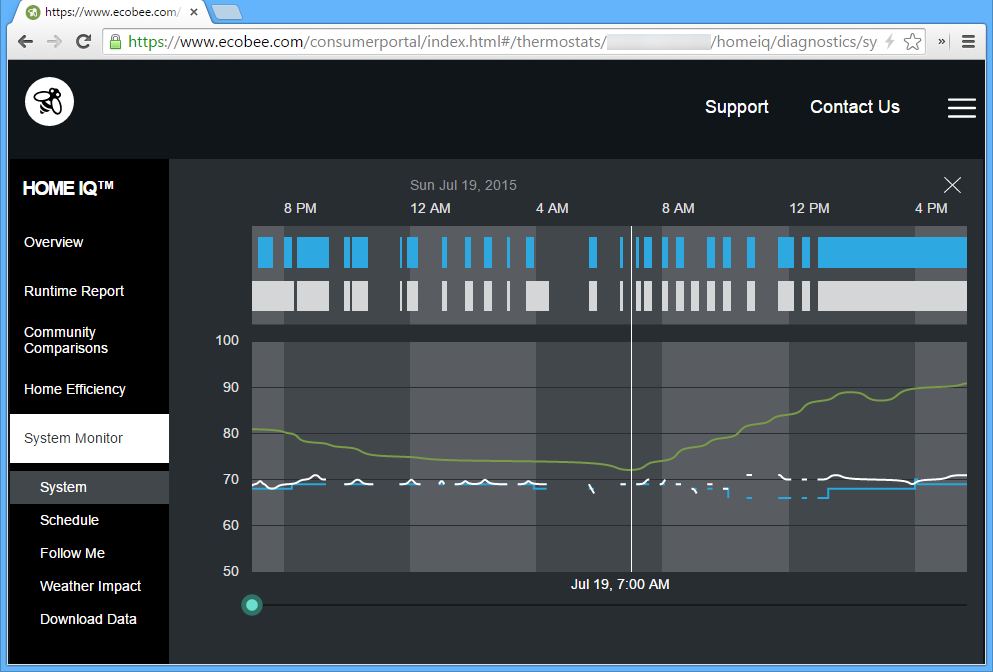Open the Chrome menu icon
Viewport: 993px width, 672px height.
[x=968, y=42]
